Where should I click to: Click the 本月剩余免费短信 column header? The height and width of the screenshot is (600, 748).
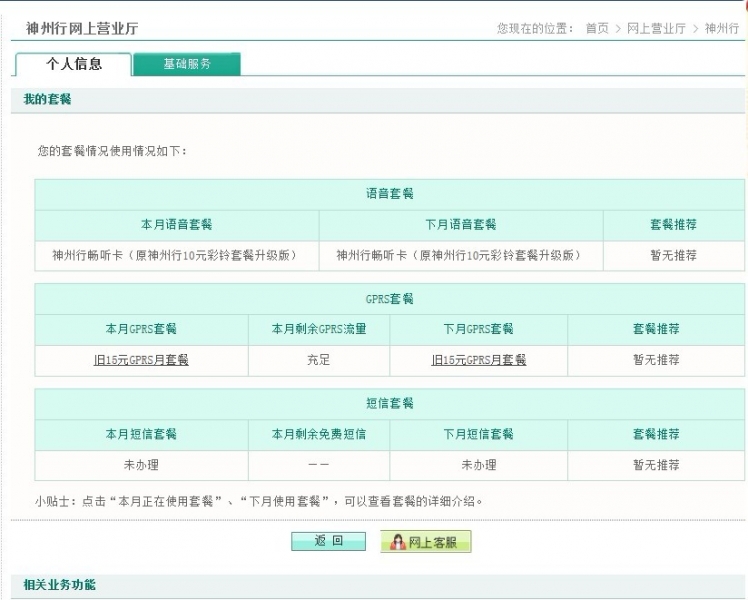coord(319,434)
